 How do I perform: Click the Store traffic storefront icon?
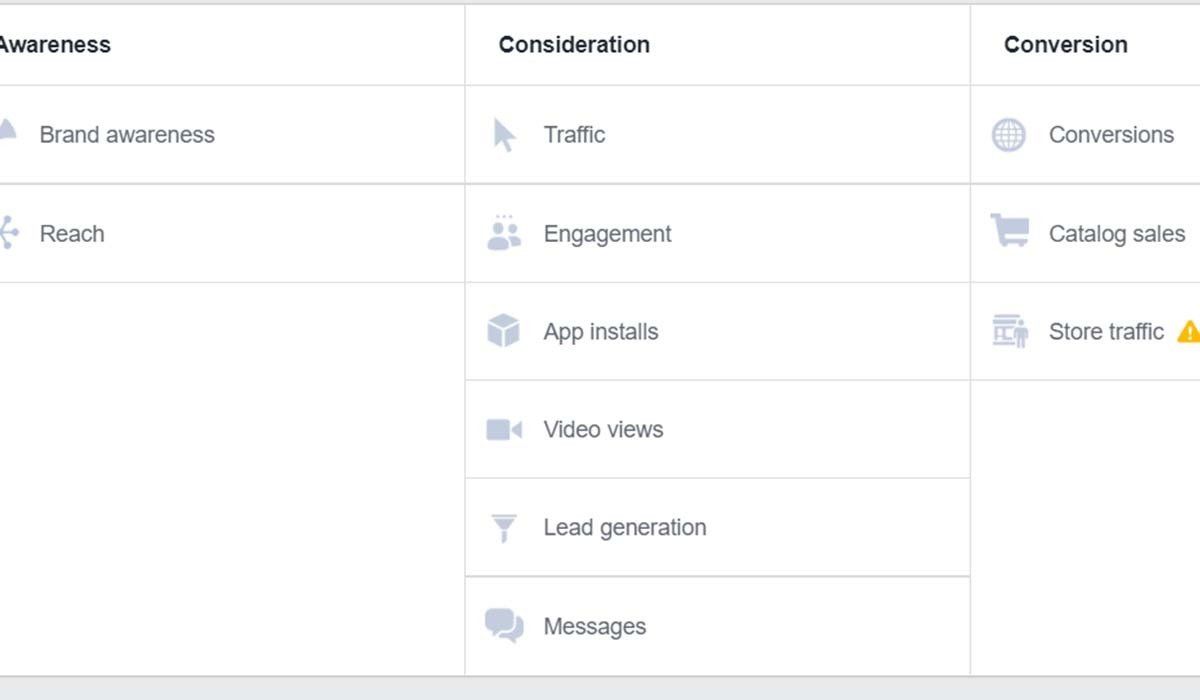(1010, 331)
